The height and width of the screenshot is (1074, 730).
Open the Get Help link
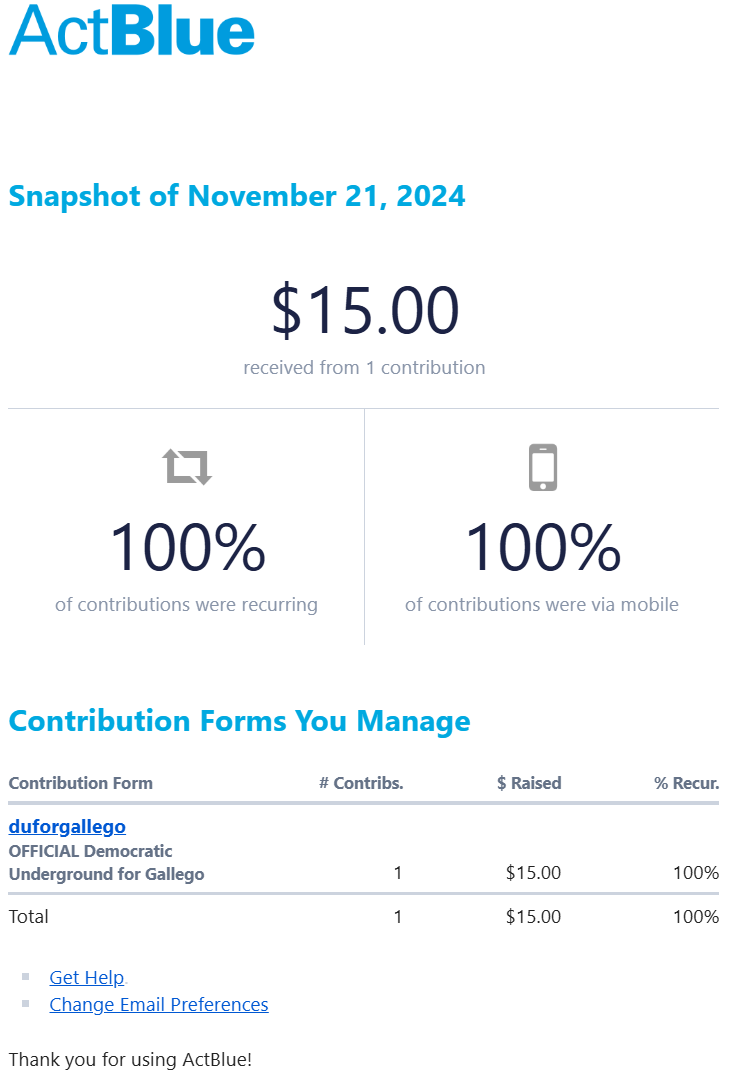(x=87, y=978)
